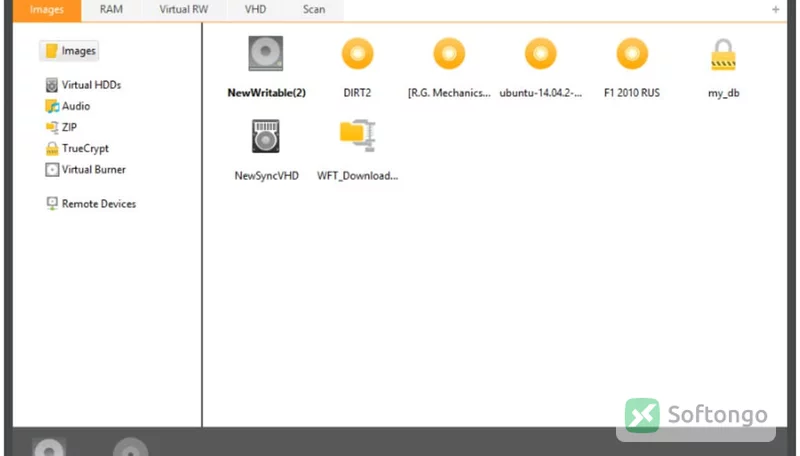Open the Virtual RW tab
Viewport: 800px width, 456px height.
click(x=184, y=10)
